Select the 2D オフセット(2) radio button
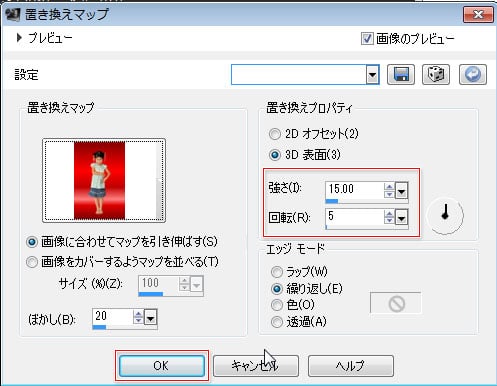 [x=275, y=134]
